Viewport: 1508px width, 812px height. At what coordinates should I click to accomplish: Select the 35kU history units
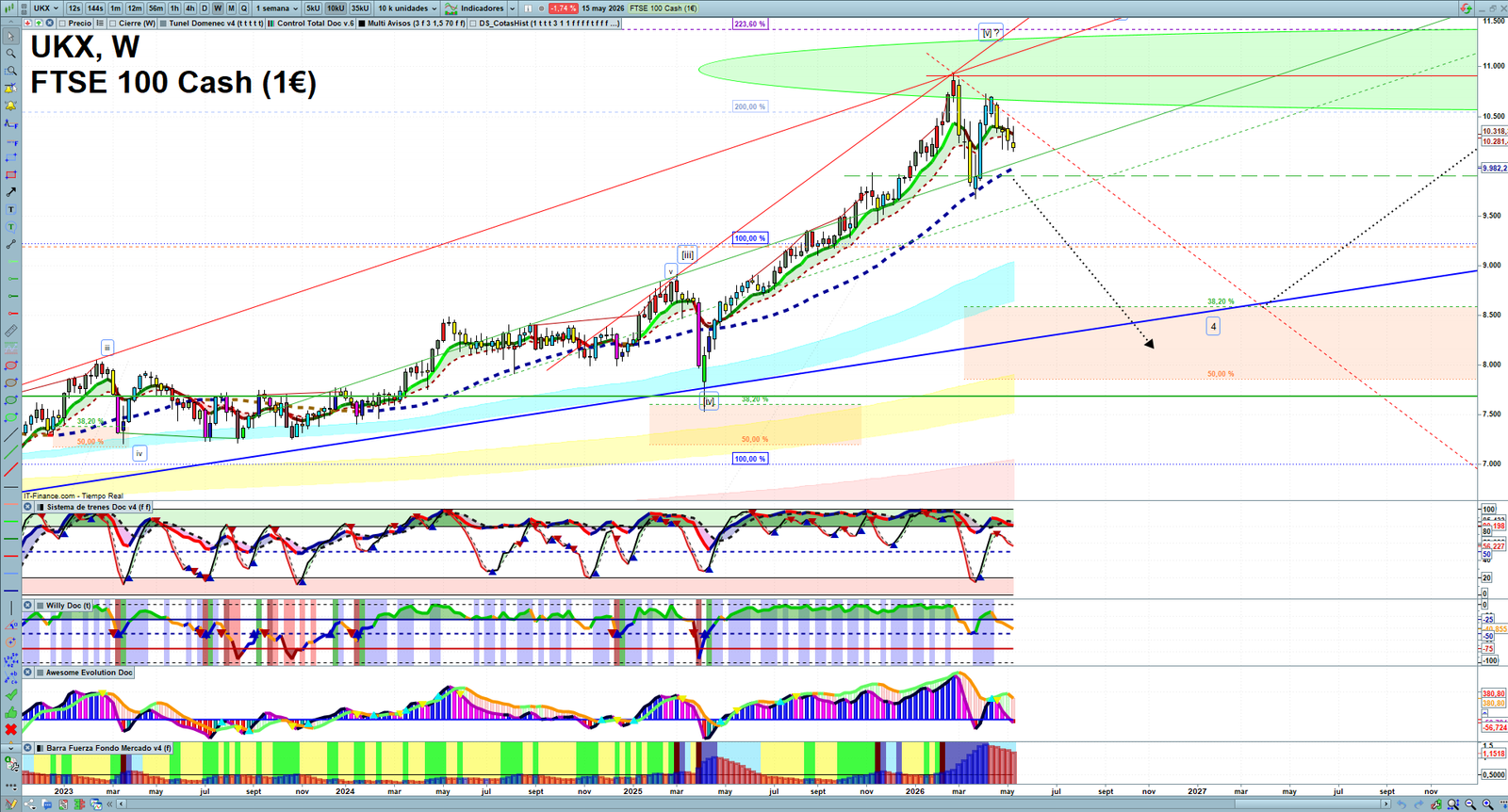[360, 8]
